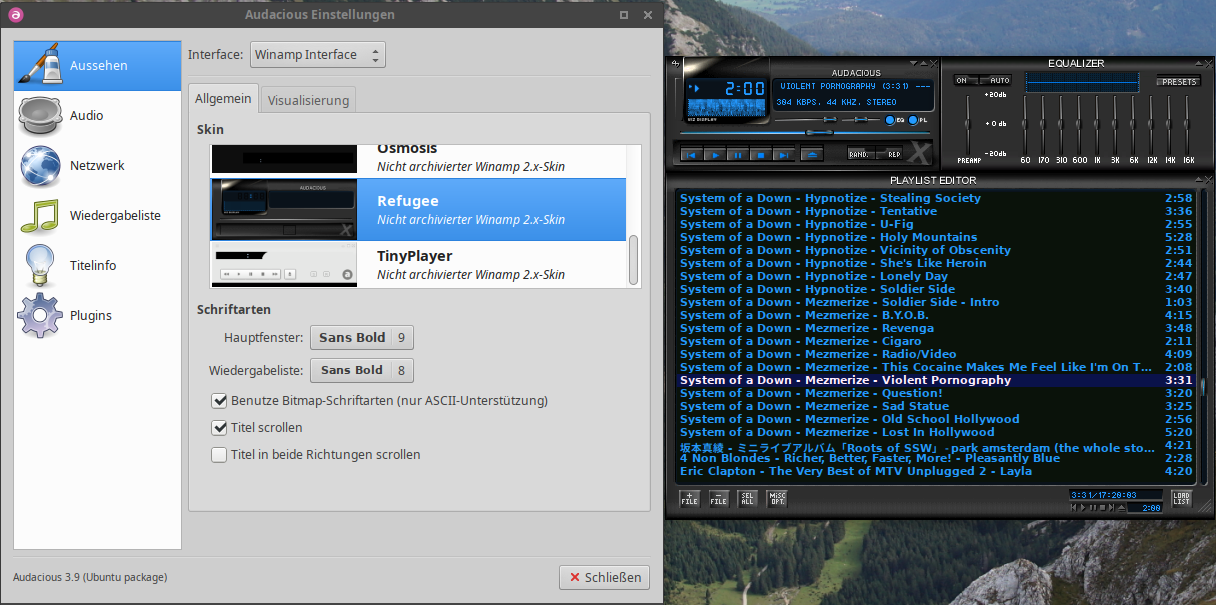The image size is (1216, 605).
Task: Click SEL ALL button in playlist editor
Action: 747,498
